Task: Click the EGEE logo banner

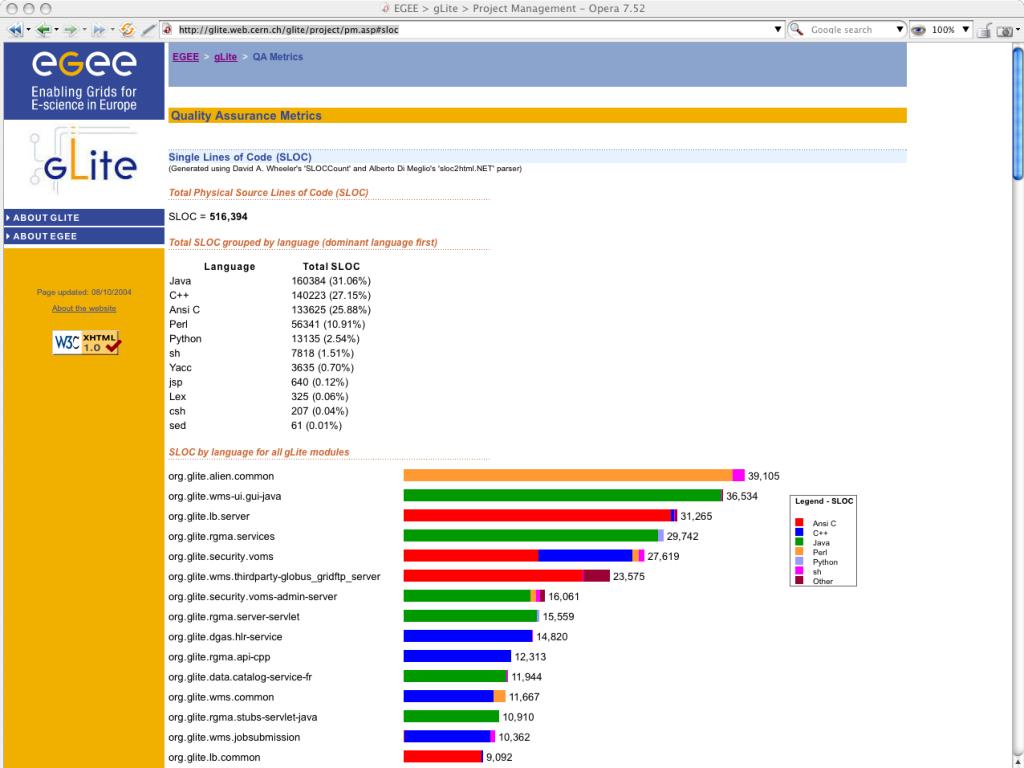Action: [x=84, y=81]
